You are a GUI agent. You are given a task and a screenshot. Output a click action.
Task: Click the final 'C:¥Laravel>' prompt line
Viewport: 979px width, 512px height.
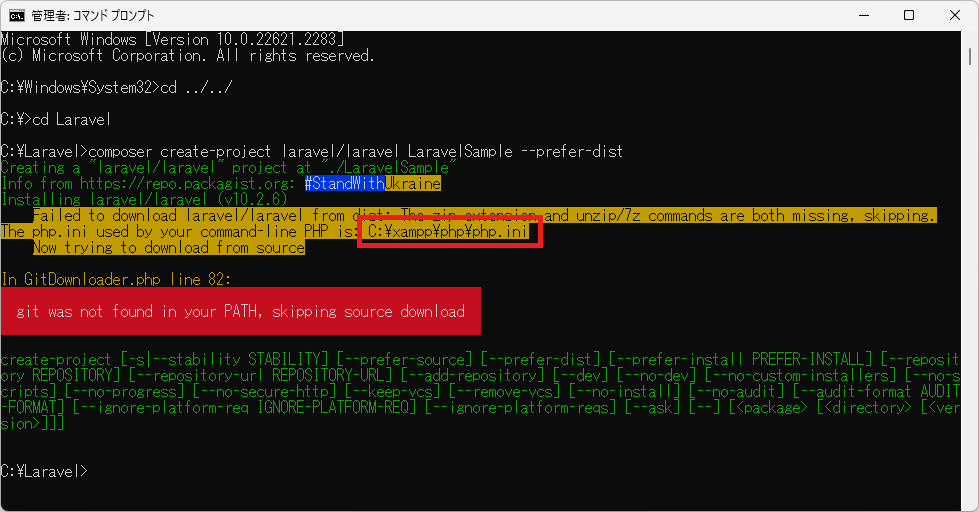[44, 471]
